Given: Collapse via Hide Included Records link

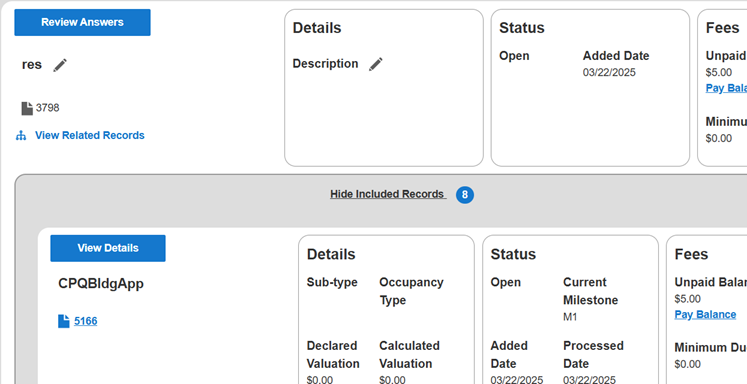Looking at the screenshot, I should [388, 194].
